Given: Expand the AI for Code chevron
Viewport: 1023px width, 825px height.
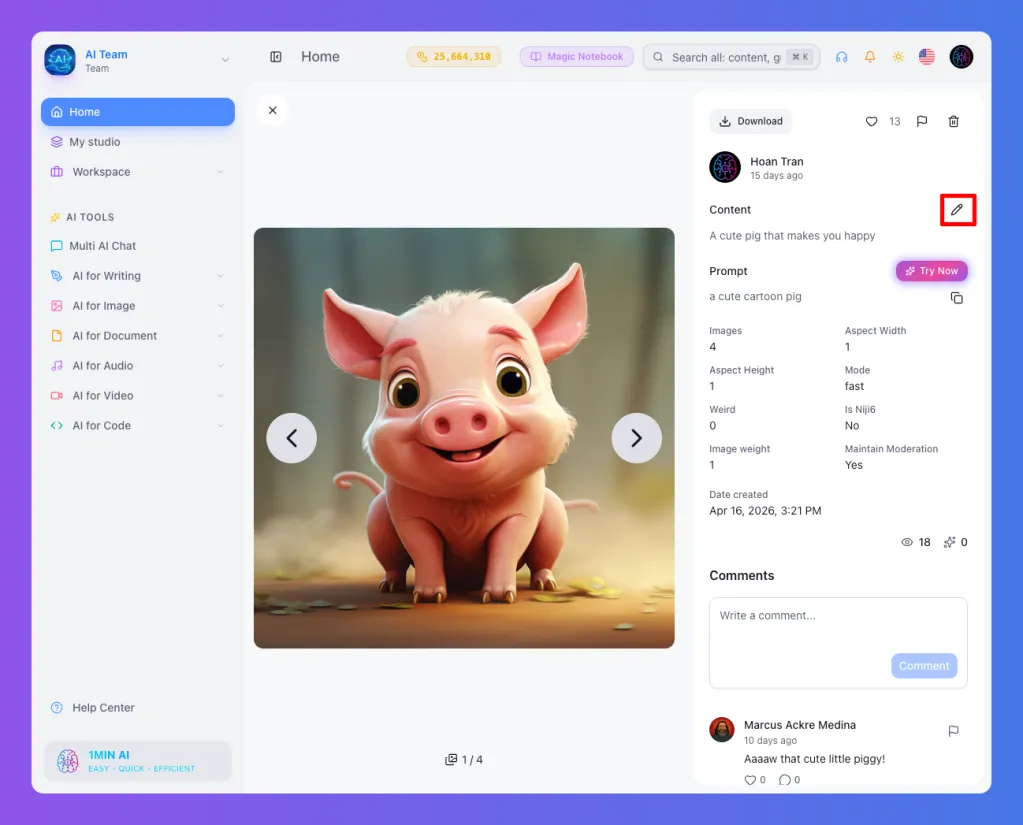Looking at the screenshot, I should 221,426.
